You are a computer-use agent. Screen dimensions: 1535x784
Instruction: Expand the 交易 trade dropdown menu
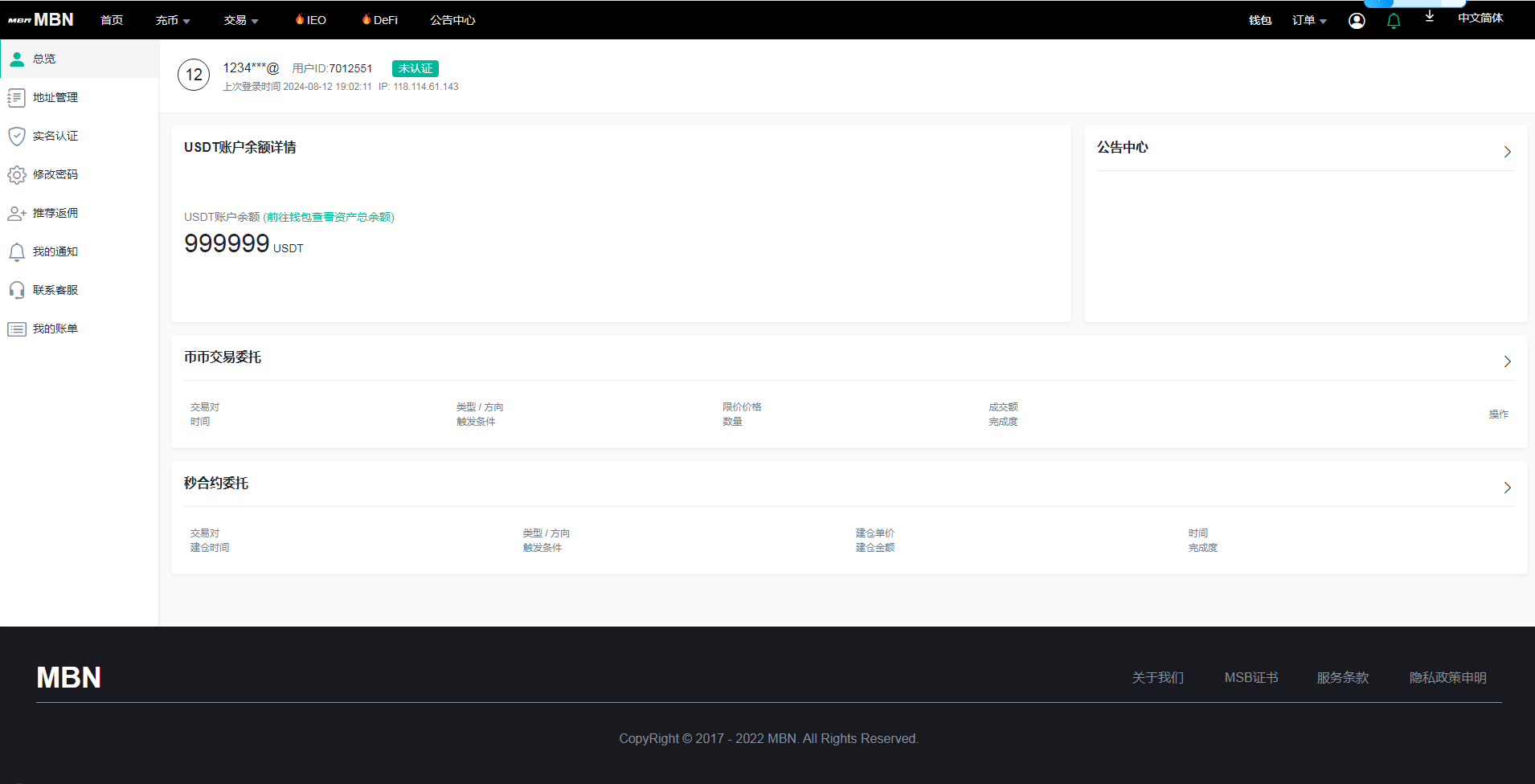coord(240,20)
